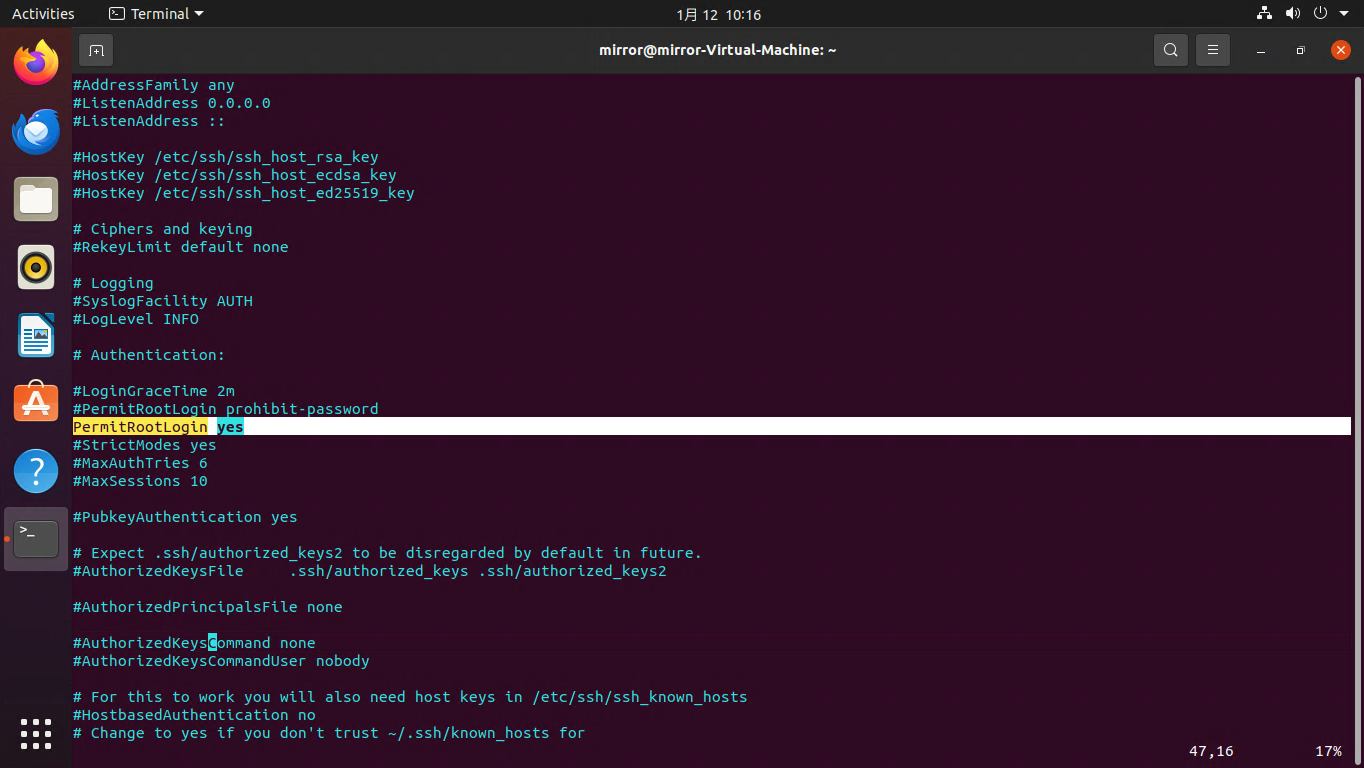The width and height of the screenshot is (1364, 768).
Task: Click the '# Authentication:' comment
Action: pyautogui.click(x=149, y=355)
